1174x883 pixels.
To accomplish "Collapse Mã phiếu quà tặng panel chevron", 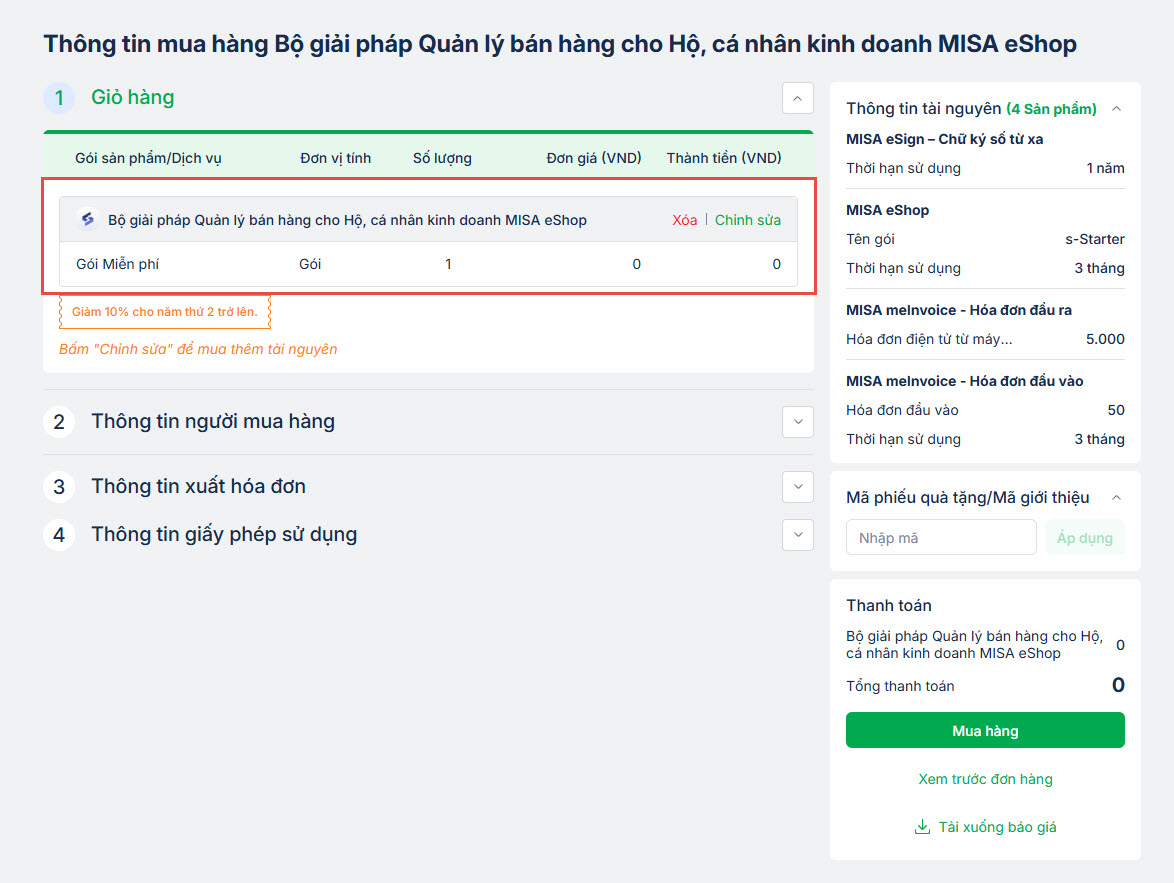I will coord(1116,497).
